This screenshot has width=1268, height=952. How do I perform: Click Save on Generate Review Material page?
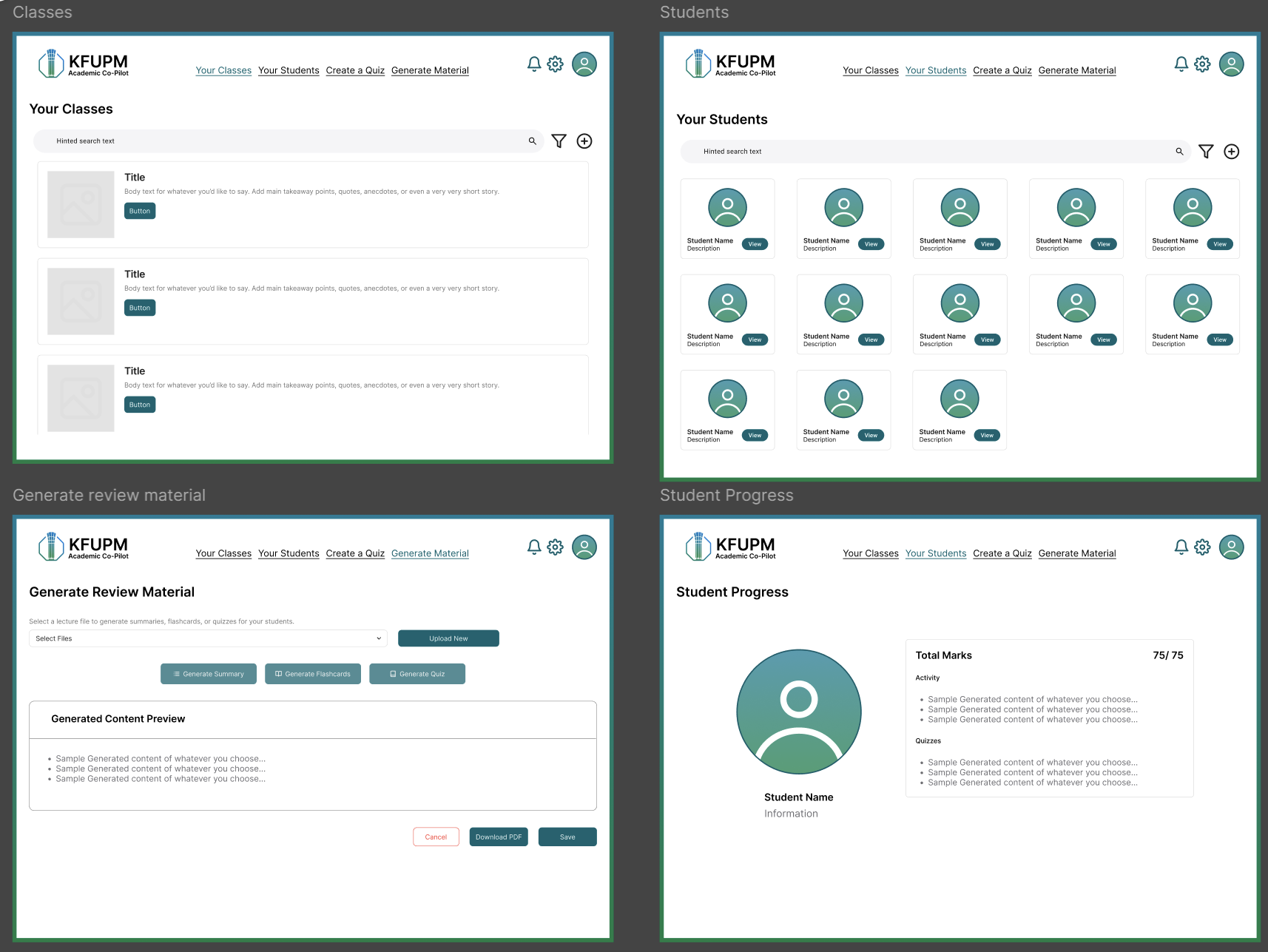coord(567,837)
